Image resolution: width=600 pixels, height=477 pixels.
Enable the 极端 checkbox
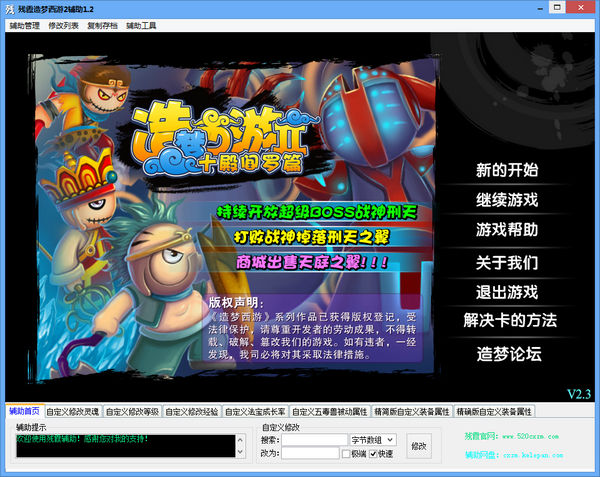[x=346, y=454]
